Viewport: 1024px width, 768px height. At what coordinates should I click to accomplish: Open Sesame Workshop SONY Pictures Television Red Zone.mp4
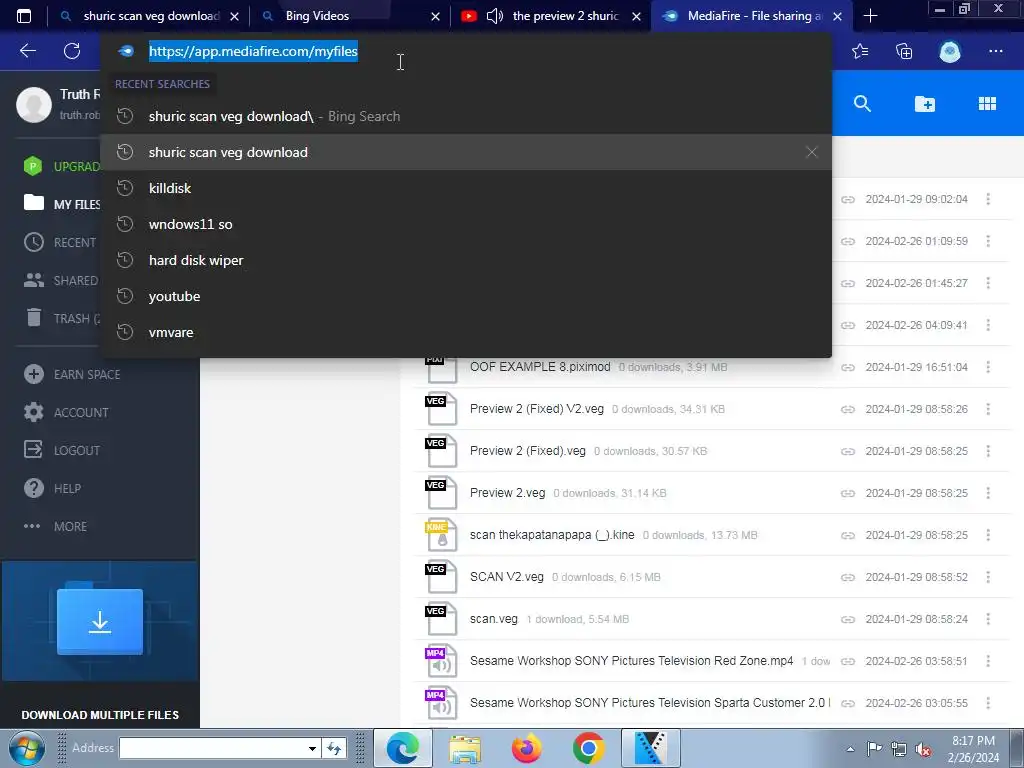pyautogui.click(x=632, y=661)
